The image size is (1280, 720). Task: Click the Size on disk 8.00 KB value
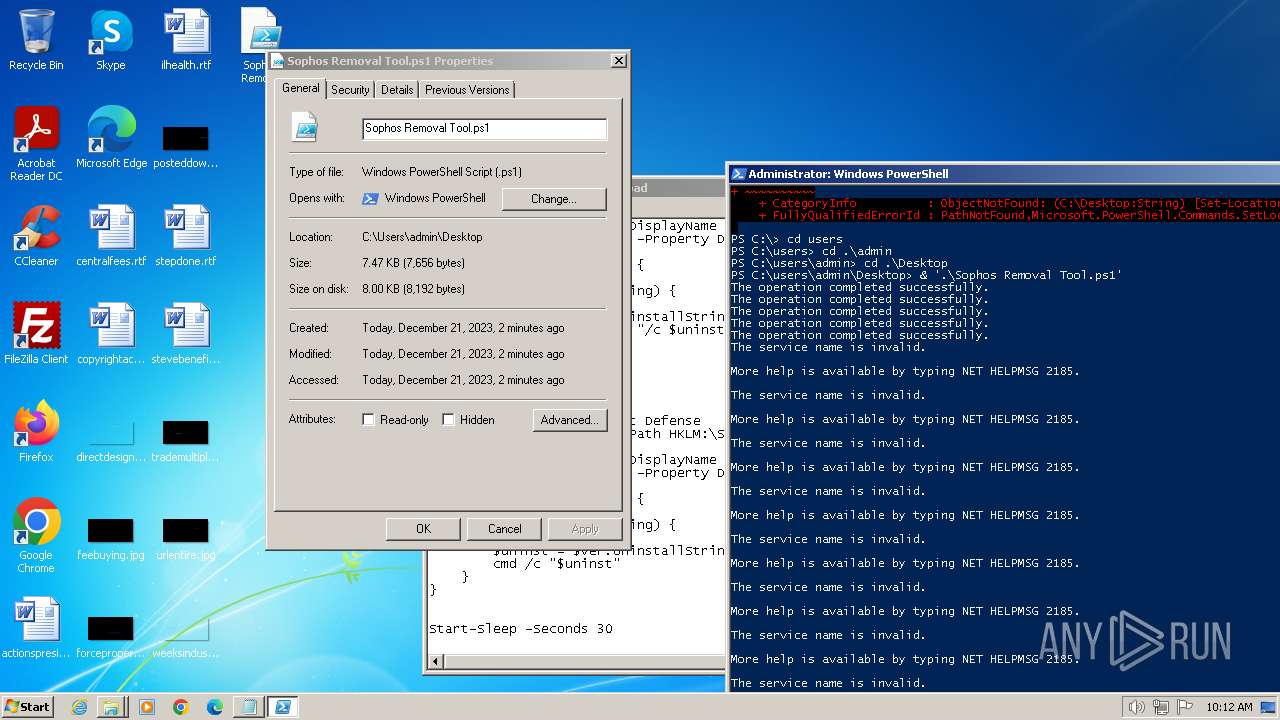[413, 289]
